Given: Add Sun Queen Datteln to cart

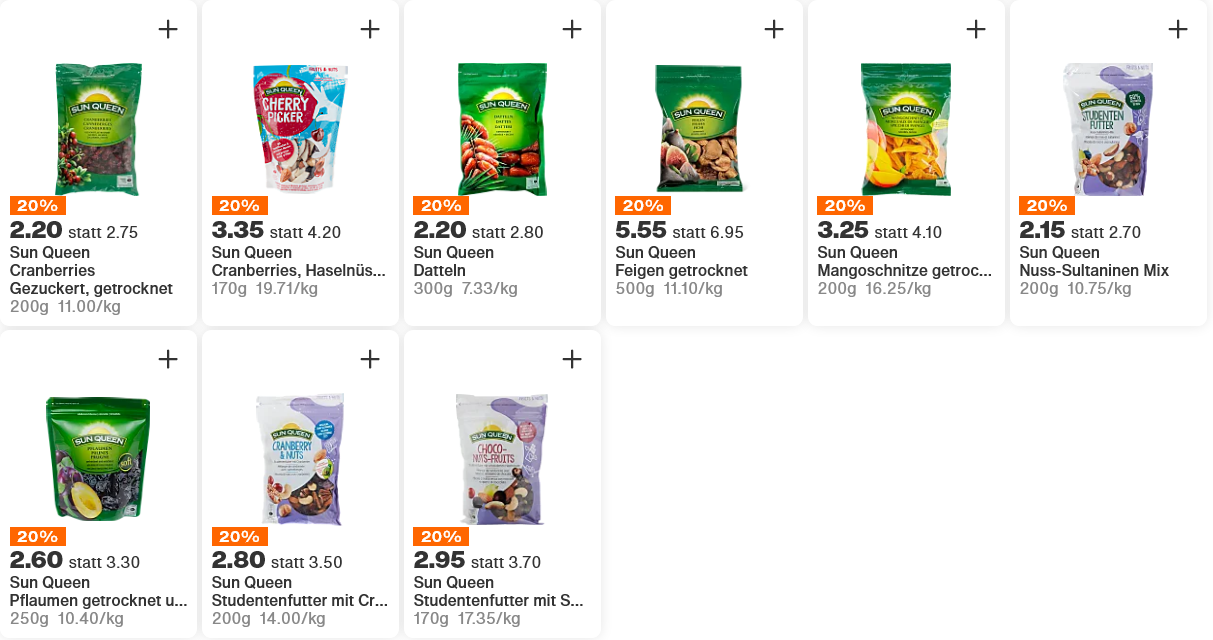Looking at the screenshot, I should 572,29.
